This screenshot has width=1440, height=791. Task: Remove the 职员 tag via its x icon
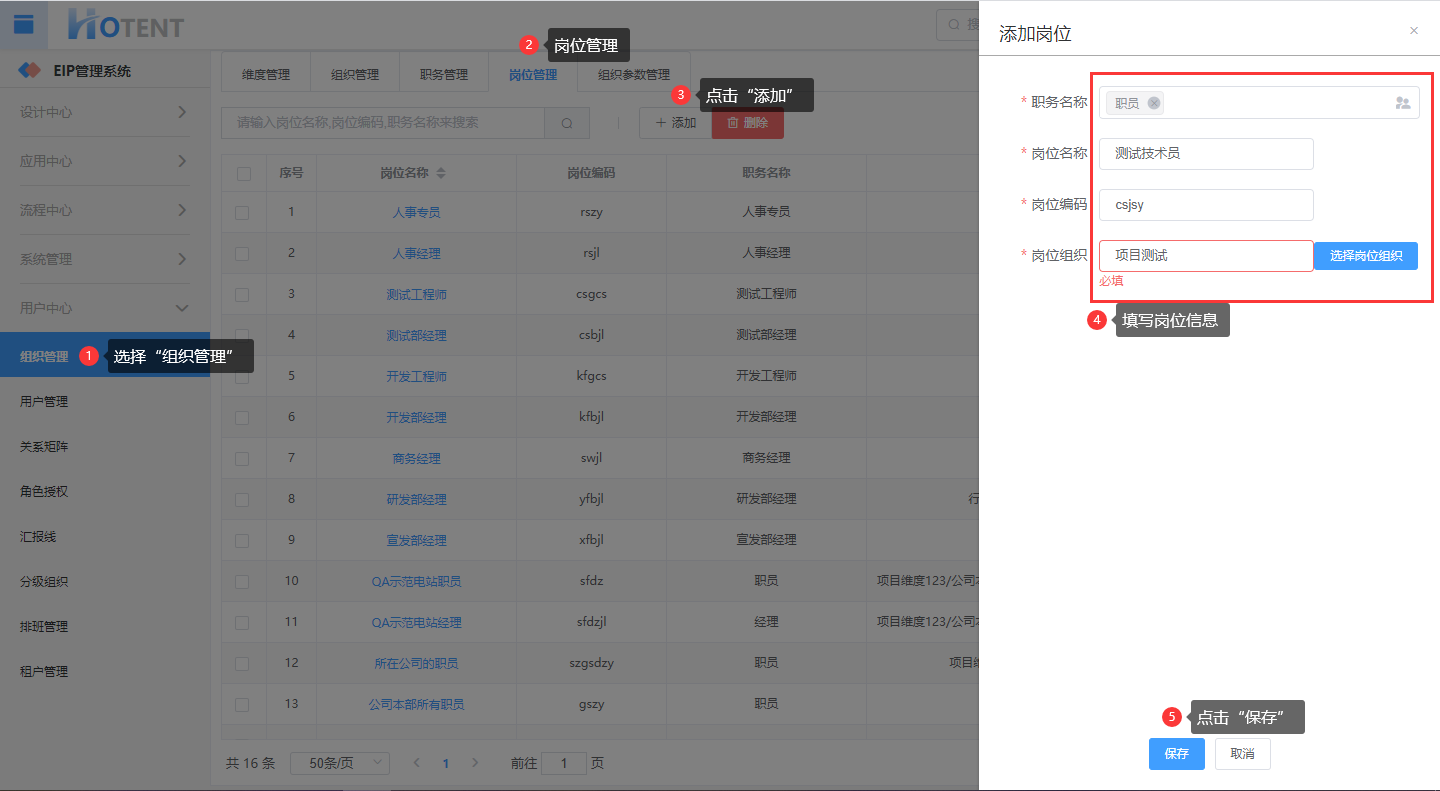click(x=1154, y=103)
